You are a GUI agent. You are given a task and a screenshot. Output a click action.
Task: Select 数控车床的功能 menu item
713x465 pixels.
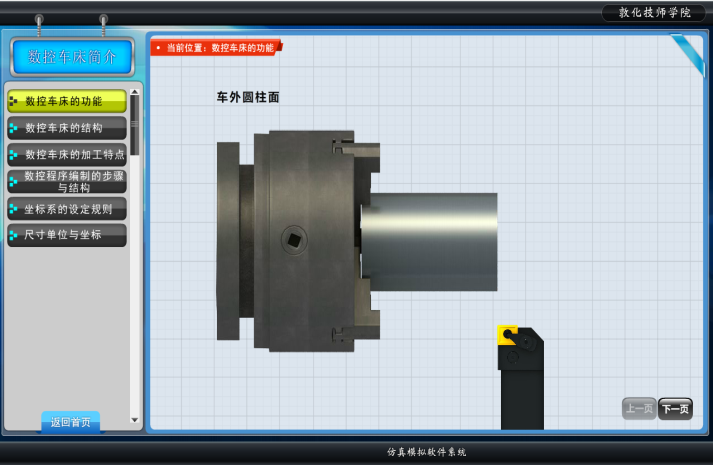(x=67, y=101)
